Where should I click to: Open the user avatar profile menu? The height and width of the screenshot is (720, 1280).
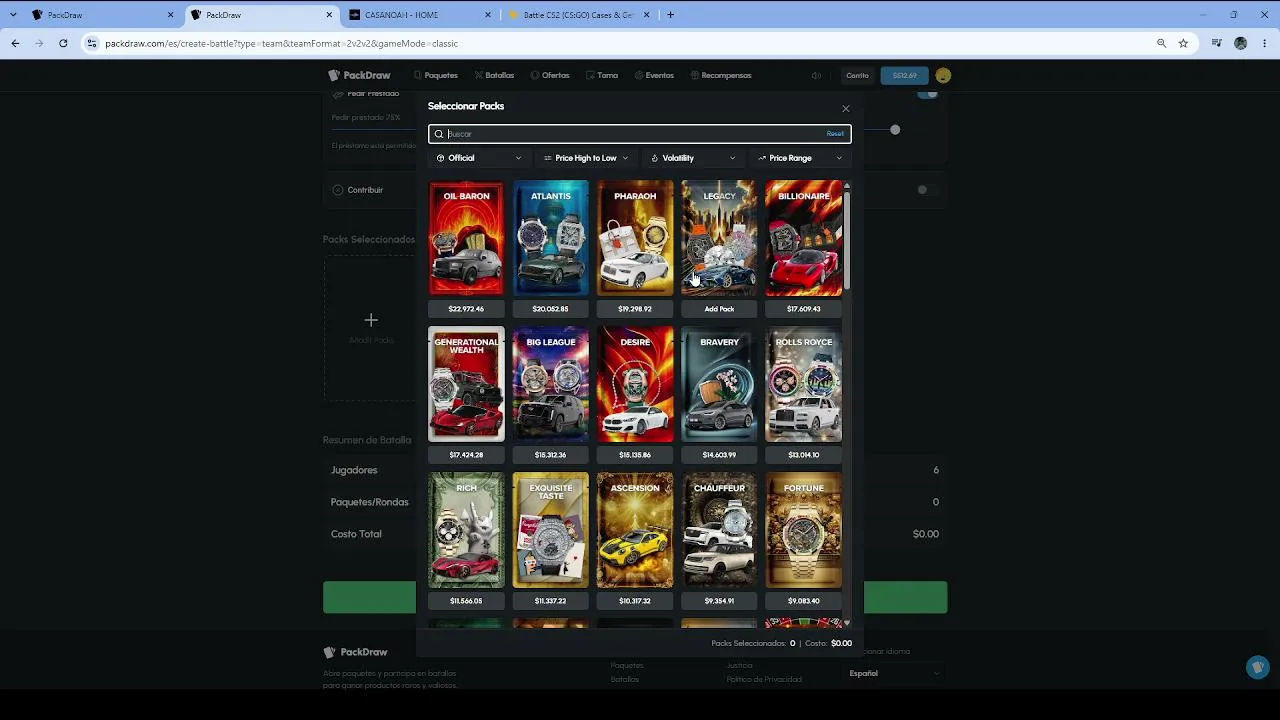[943, 75]
